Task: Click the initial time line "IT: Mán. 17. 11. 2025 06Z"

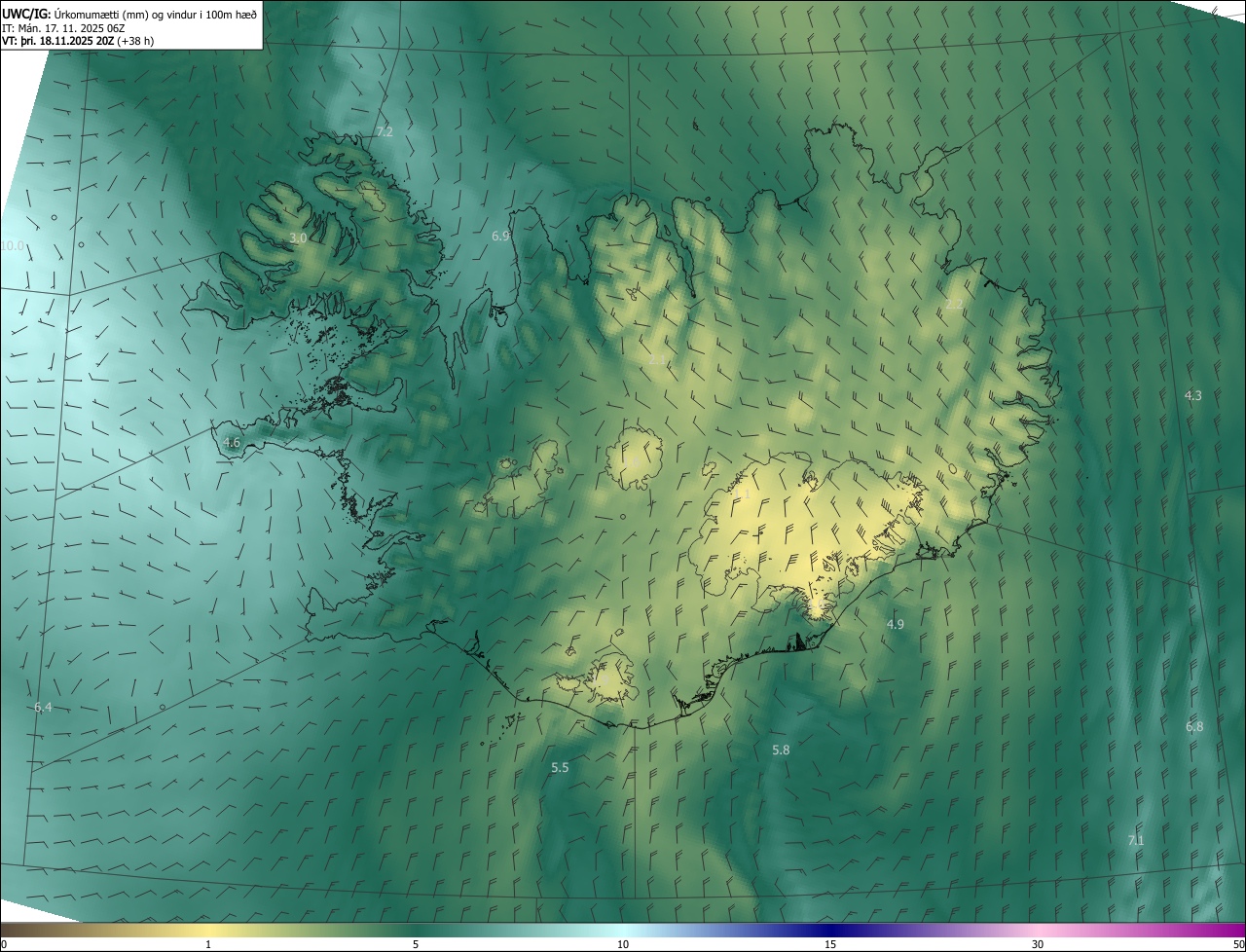Action: [x=62, y=28]
